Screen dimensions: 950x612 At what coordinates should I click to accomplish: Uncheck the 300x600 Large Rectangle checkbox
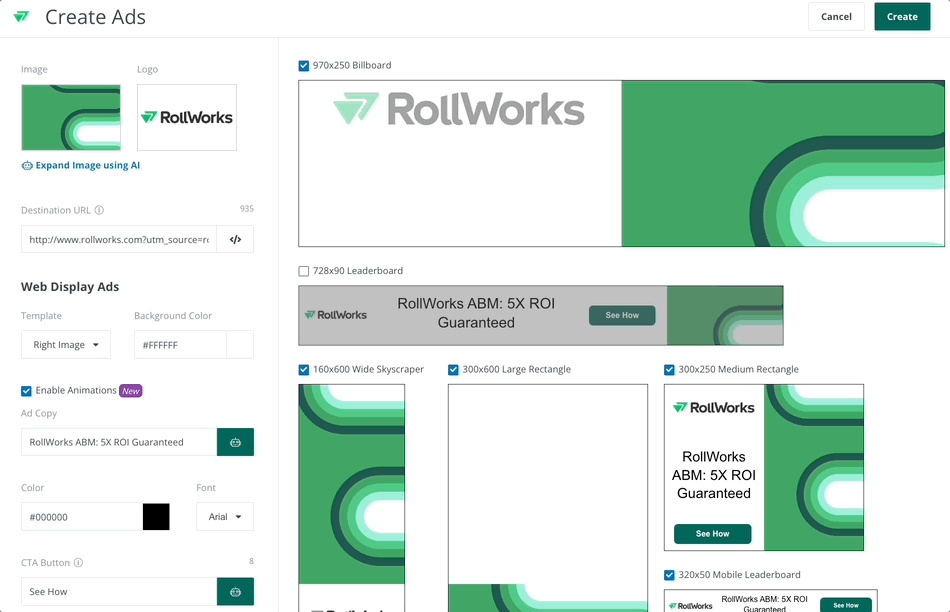(x=453, y=370)
